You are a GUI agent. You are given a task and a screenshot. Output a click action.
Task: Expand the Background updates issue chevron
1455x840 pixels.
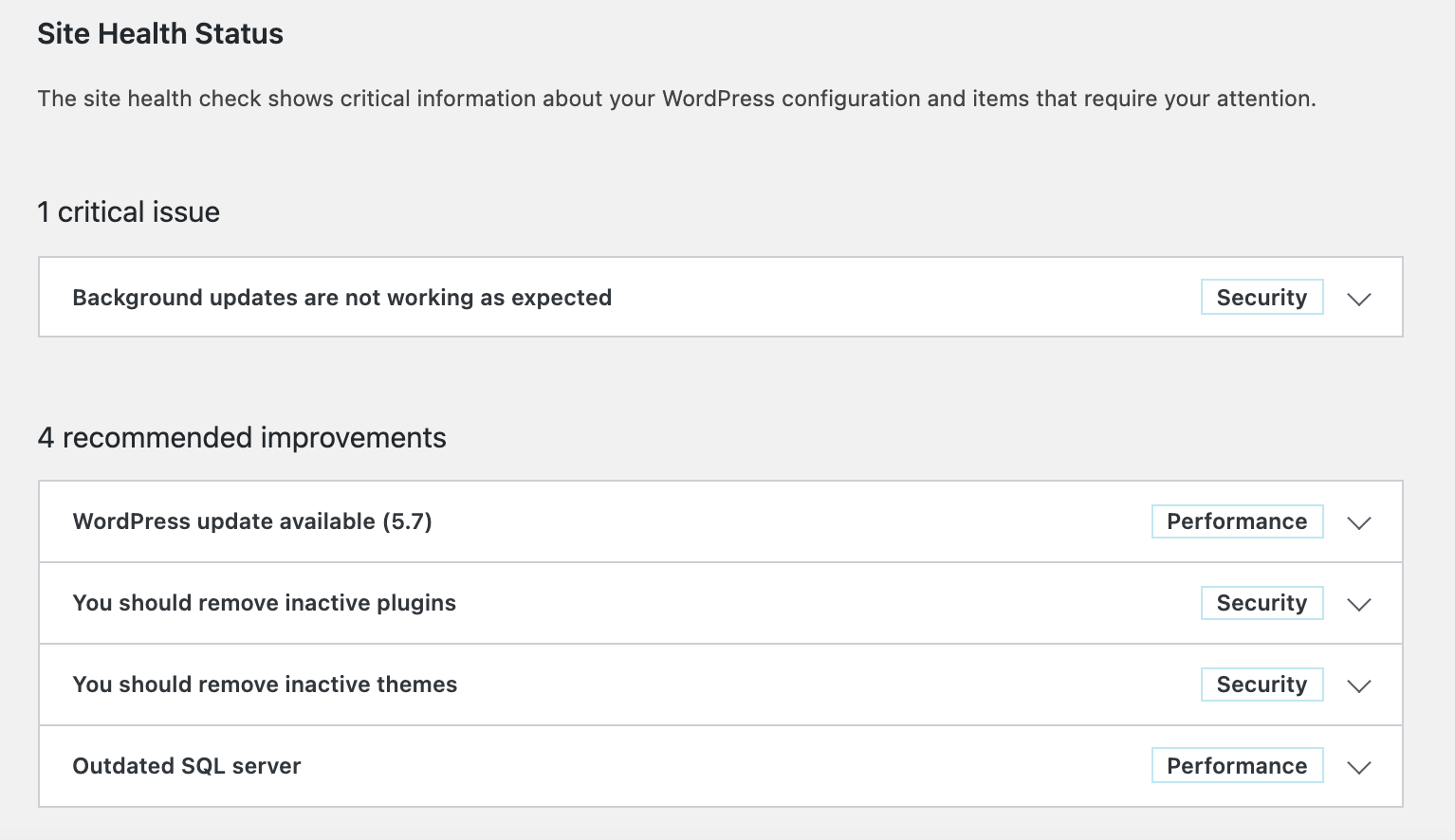pos(1359,299)
